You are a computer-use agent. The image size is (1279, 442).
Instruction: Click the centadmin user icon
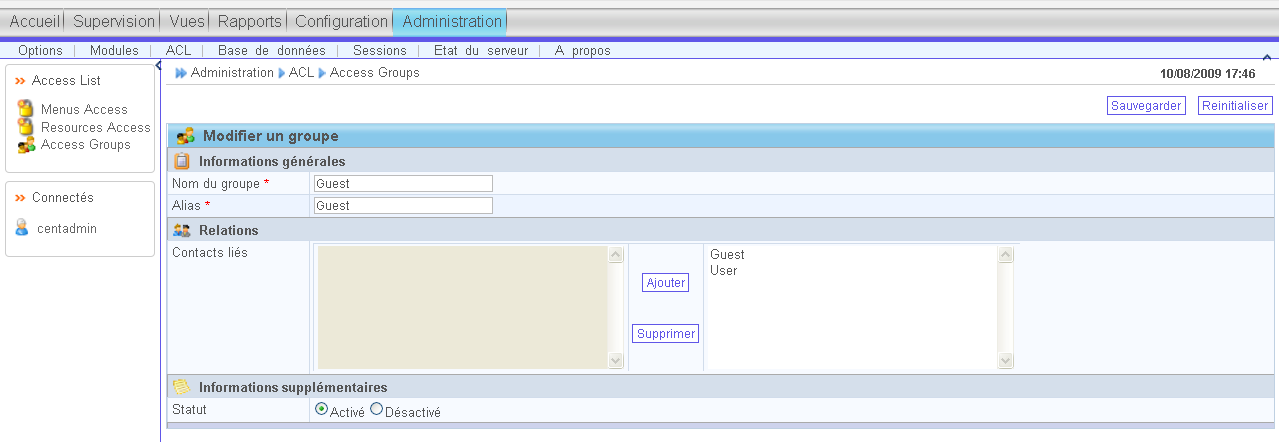(22, 228)
